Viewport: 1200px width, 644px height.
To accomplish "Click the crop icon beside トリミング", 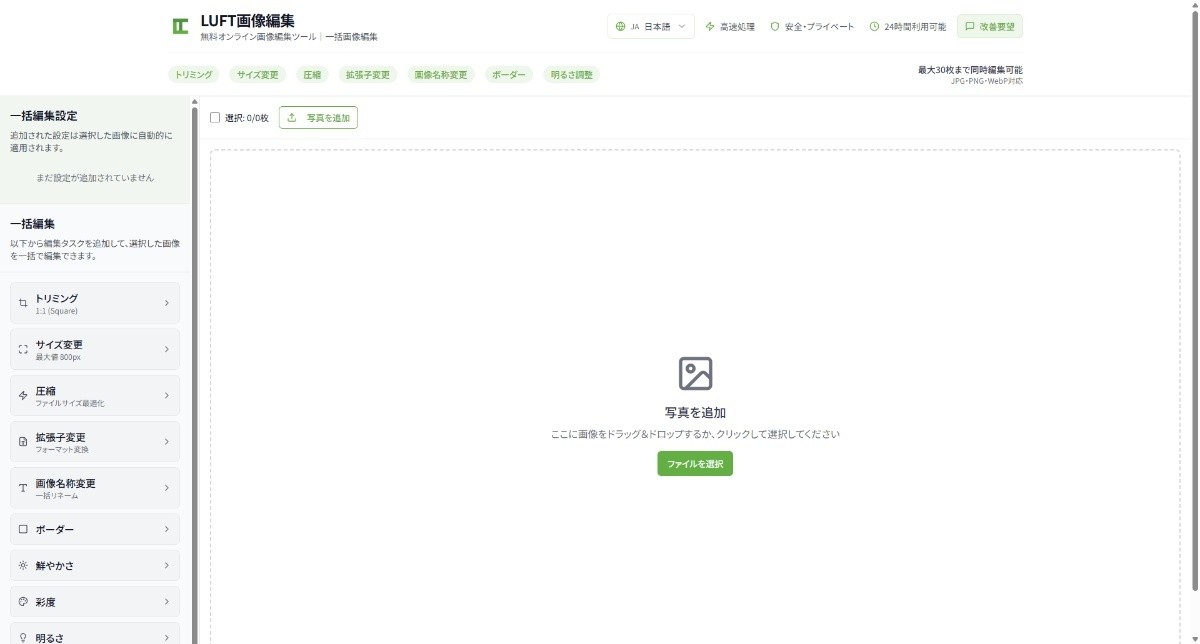I will pyautogui.click(x=23, y=303).
